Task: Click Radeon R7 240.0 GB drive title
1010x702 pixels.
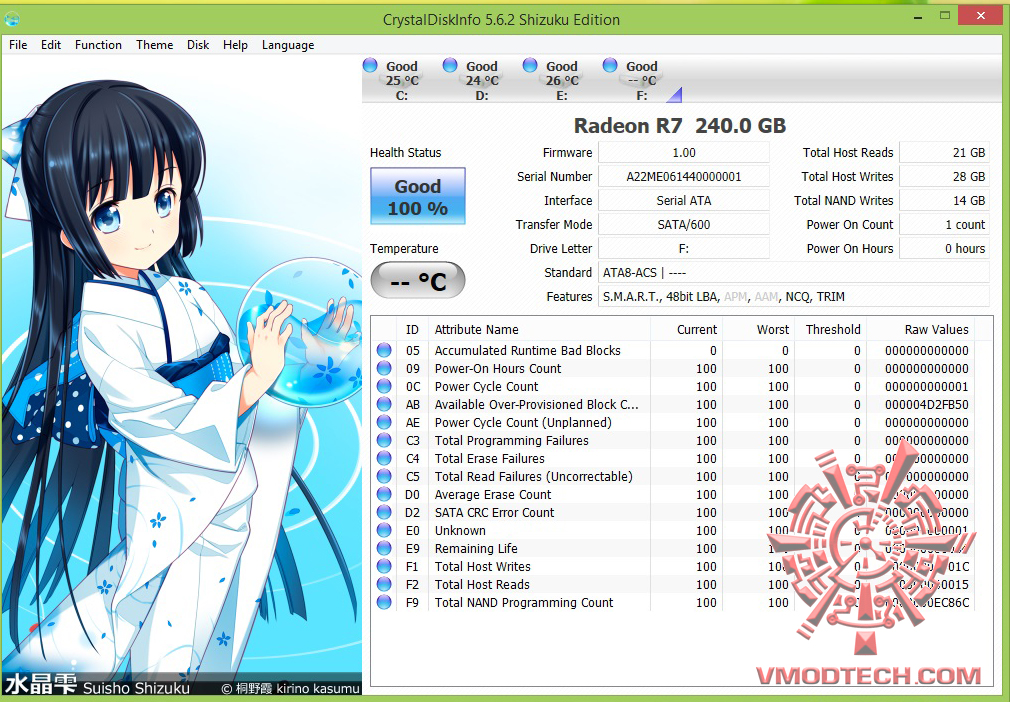Action: coord(680,126)
